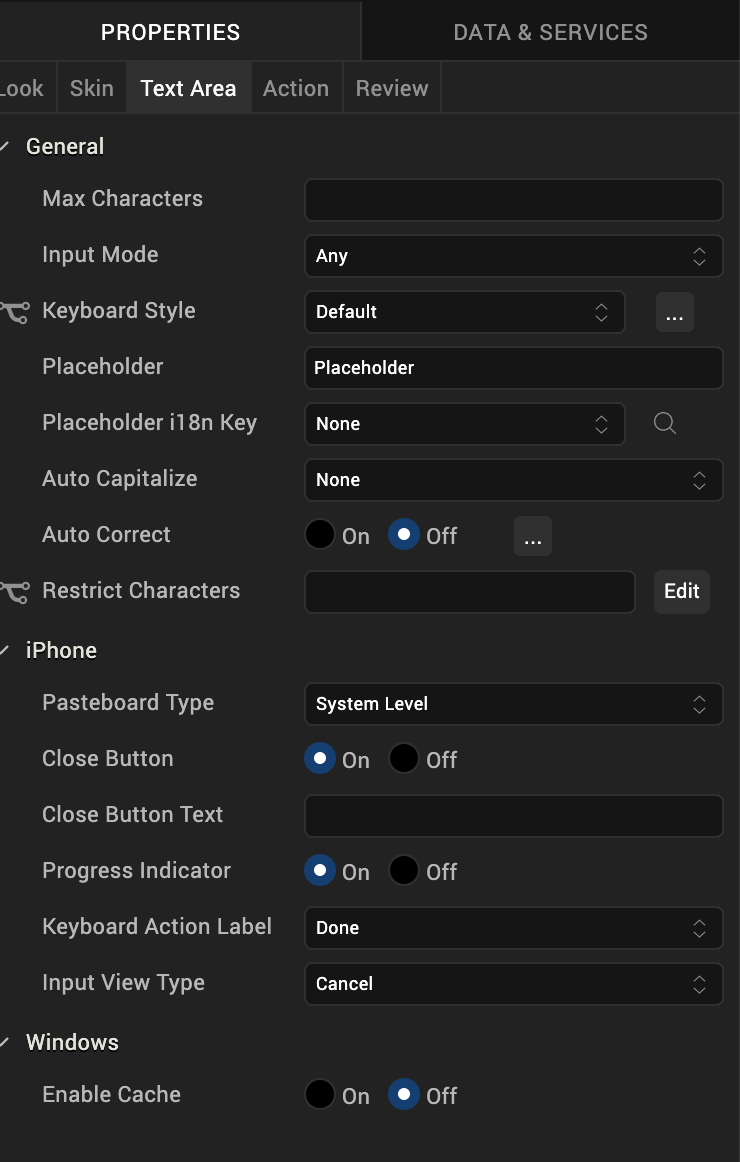The height and width of the screenshot is (1162, 740).
Task: Turn Auto Correct on
Action: pyautogui.click(x=320, y=535)
